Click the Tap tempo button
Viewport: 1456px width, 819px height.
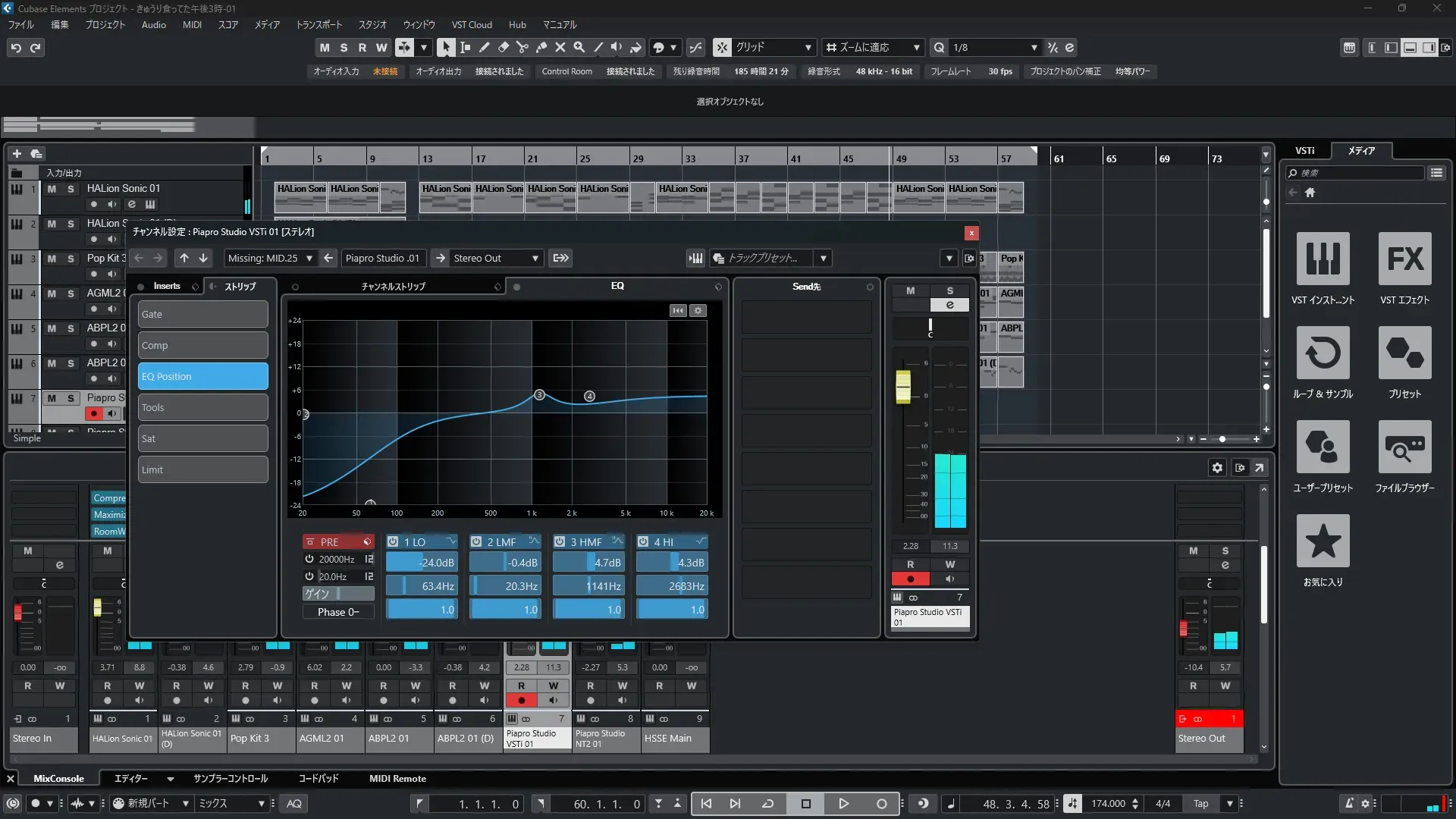pyautogui.click(x=1200, y=804)
